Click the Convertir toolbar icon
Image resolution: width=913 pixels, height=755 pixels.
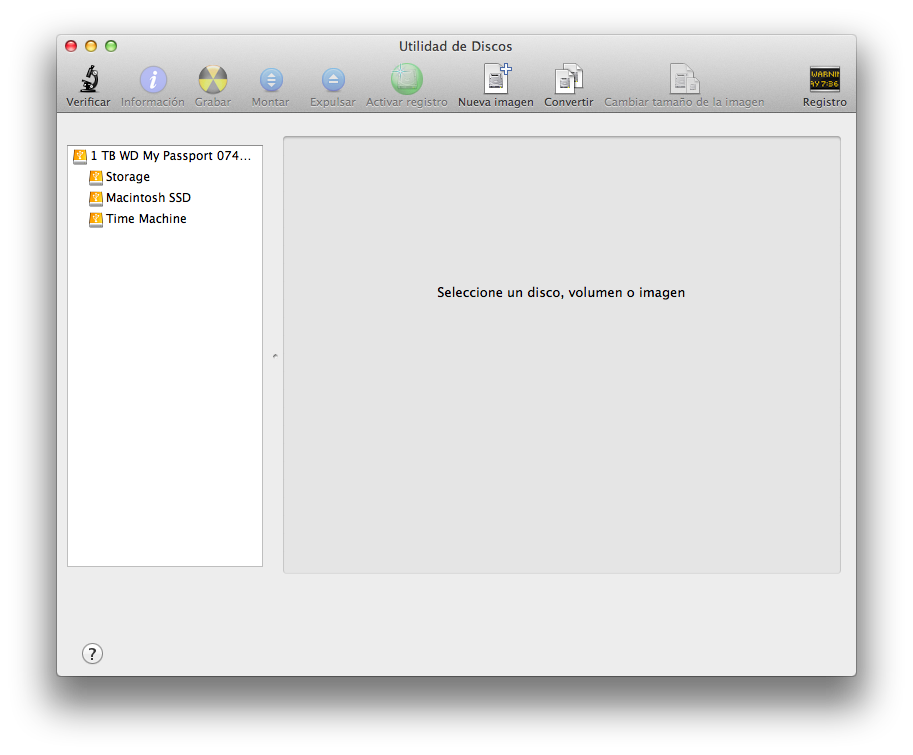(x=568, y=79)
